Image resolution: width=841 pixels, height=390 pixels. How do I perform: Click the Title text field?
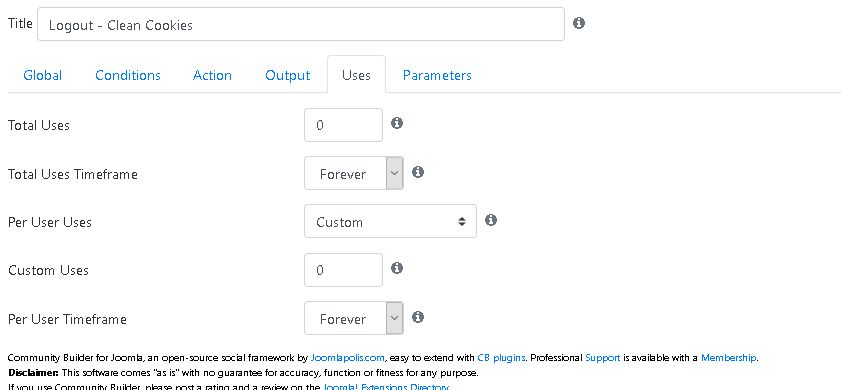pyautogui.click(x=301, y=24)
